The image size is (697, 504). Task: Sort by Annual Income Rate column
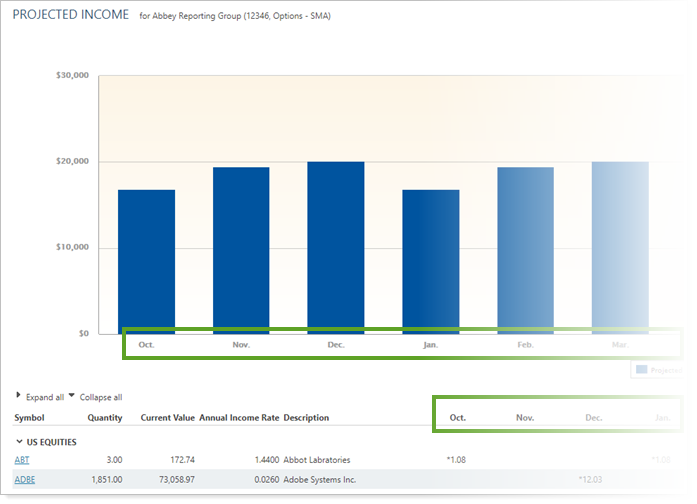click(238, 418)
